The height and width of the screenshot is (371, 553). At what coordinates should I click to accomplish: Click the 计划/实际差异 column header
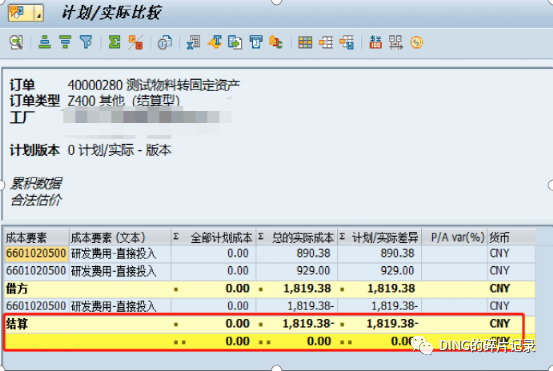[379, 237]
